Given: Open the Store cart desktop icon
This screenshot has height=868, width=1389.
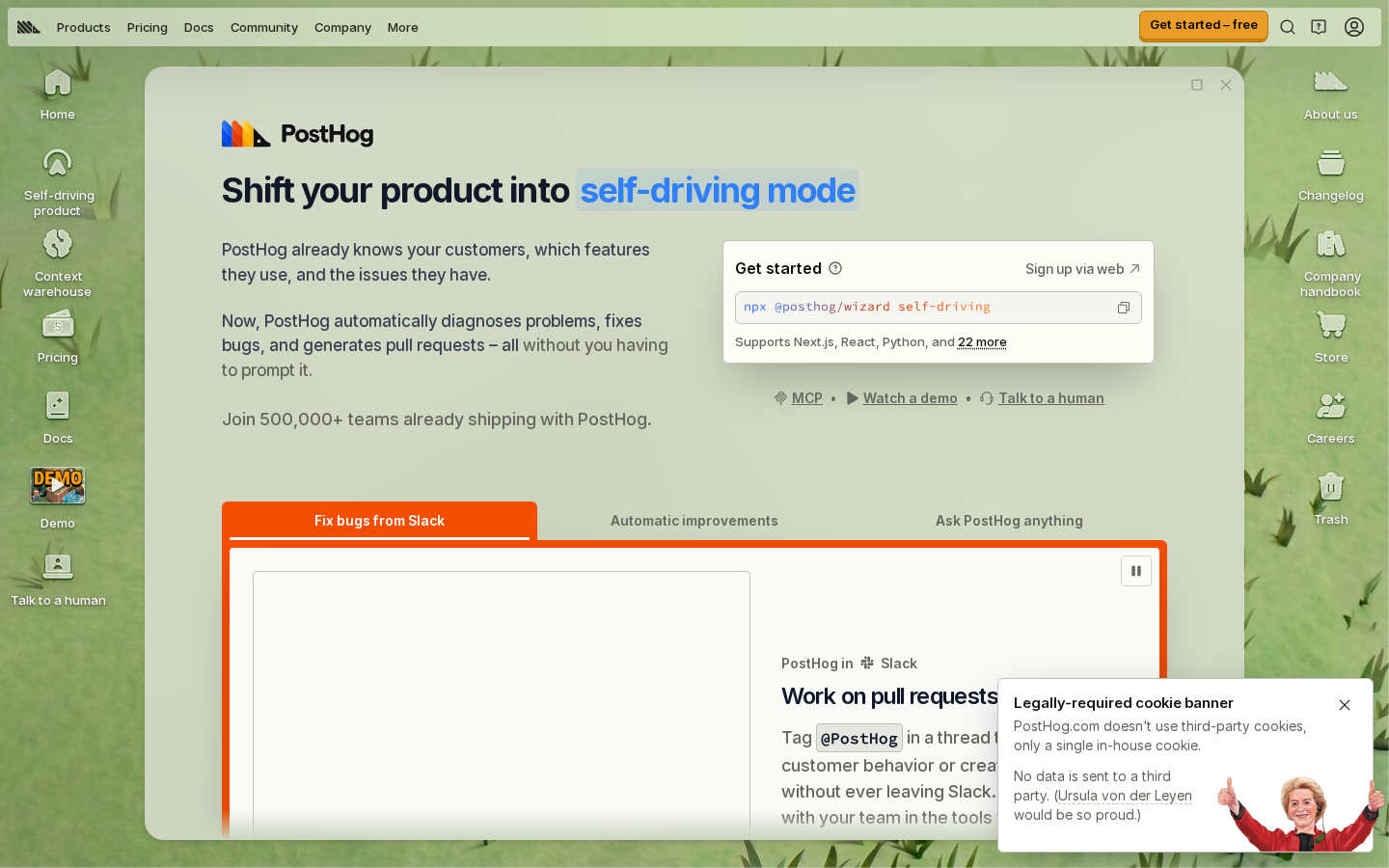Looking at the screenshot, I should [x=1331, y=337].
